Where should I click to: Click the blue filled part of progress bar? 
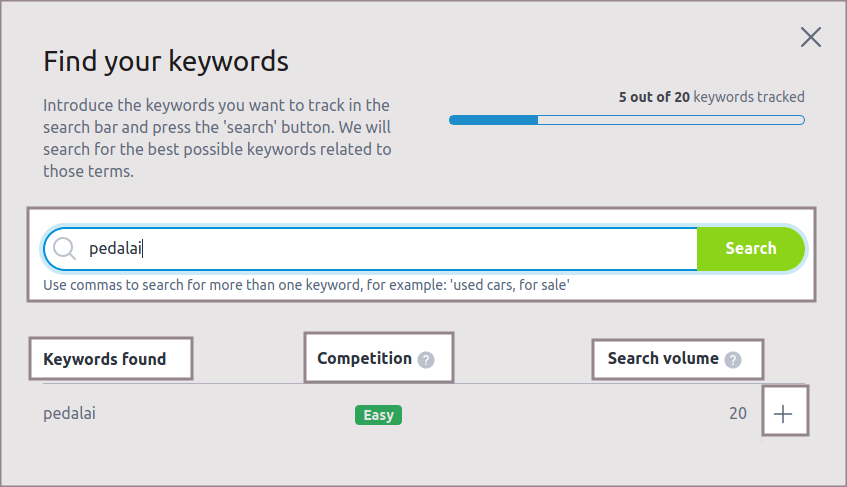(x=493, y=120)
